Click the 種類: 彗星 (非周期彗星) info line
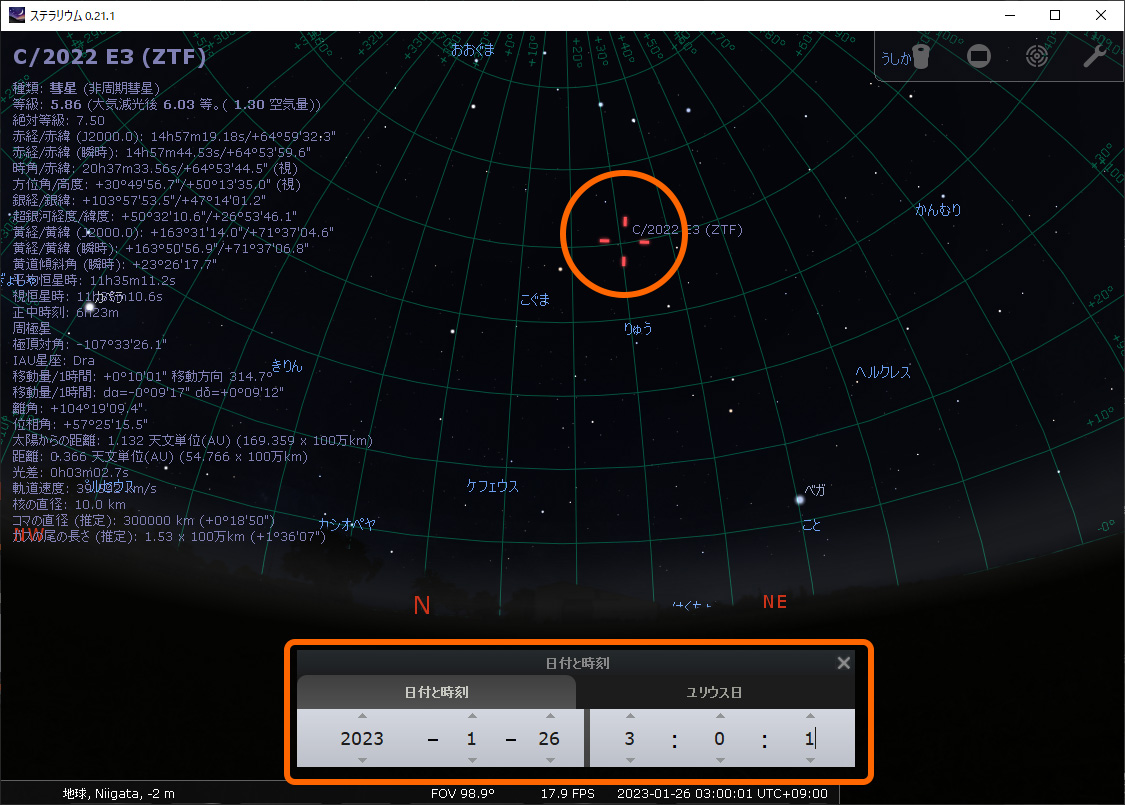1125x805 pixels. (x=86, y=88)
